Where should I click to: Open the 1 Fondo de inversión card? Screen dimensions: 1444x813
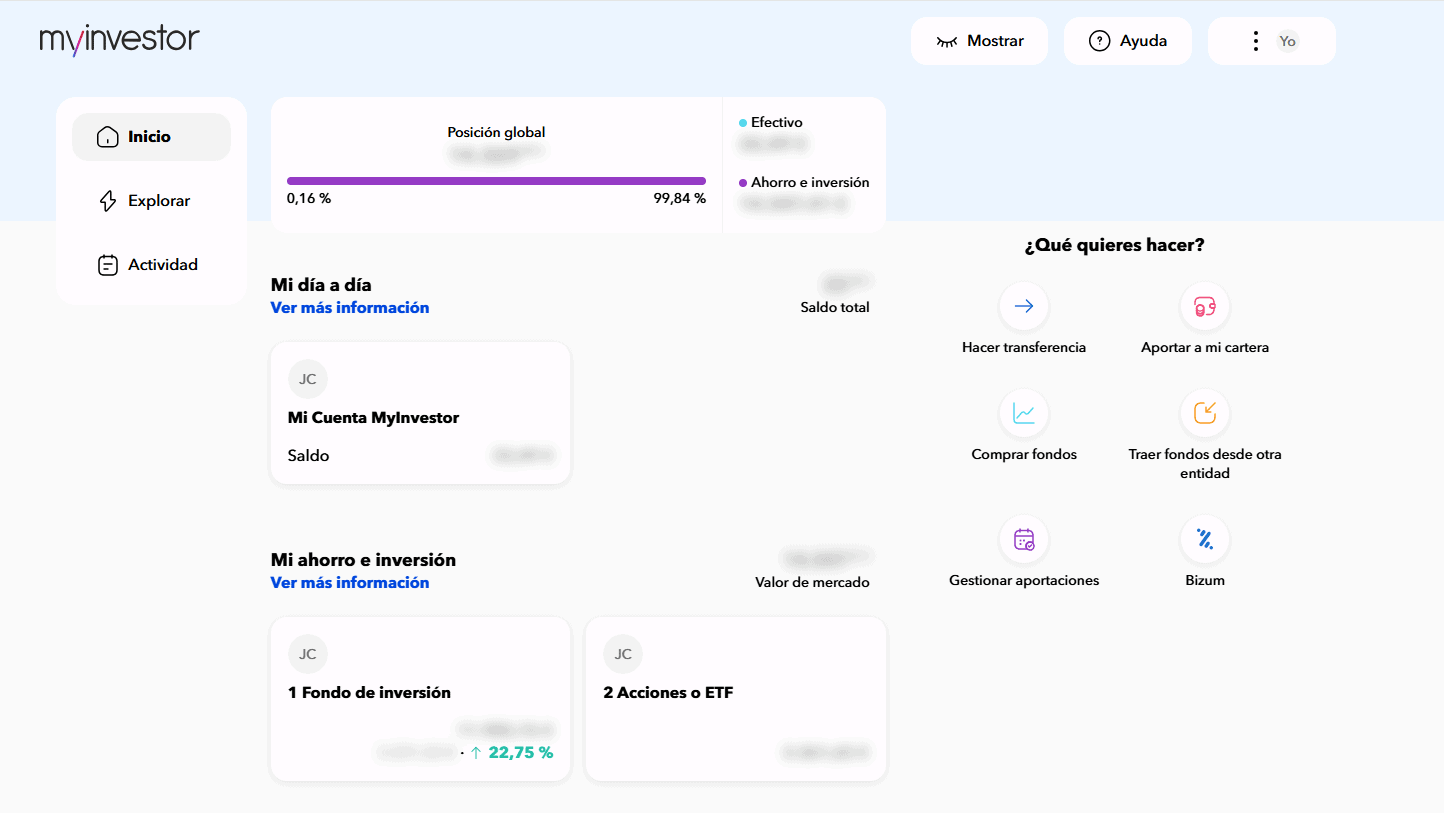pyautogui.click(x=421, y=699)
